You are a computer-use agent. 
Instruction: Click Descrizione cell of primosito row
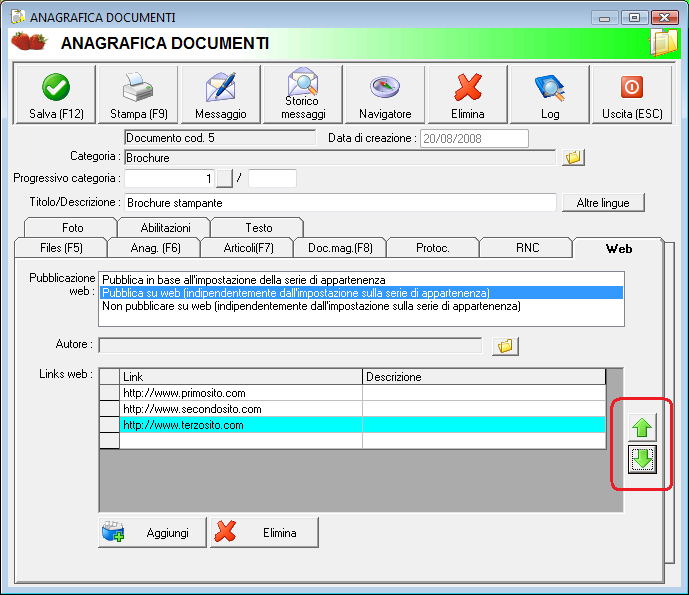coord(484,393)
